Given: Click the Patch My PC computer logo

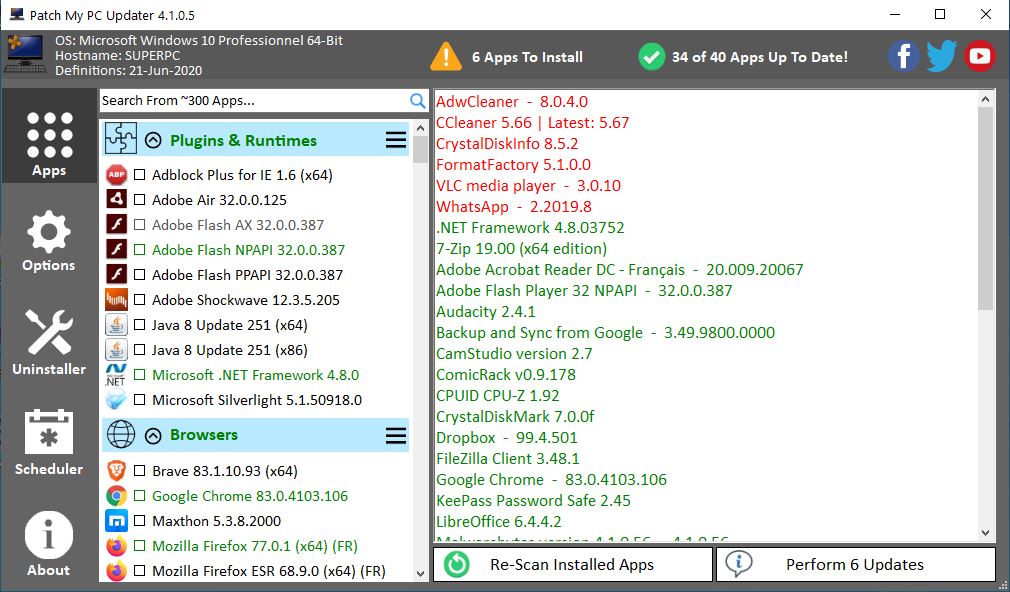Looking at the screenshot, I should click(x=26, y=54).
